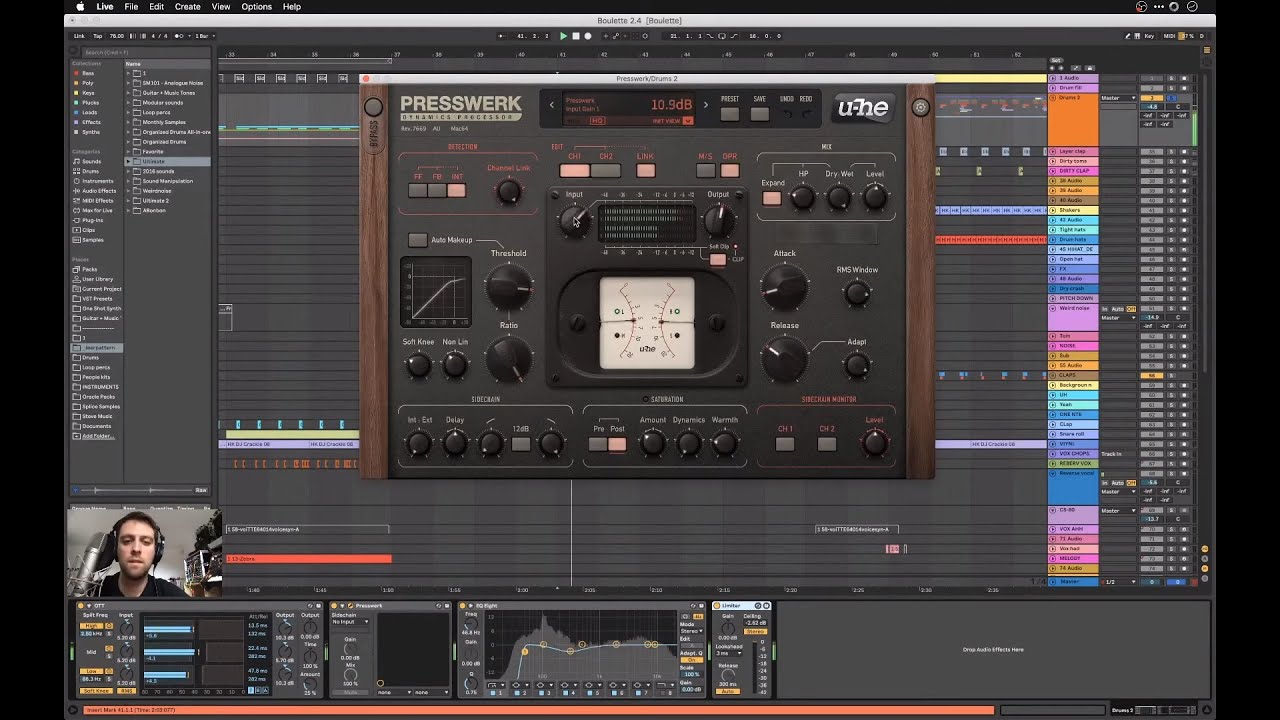This screenshot has height=720, width=1280.
Task: Open the File menu
Action: click(x=131, y=7)
